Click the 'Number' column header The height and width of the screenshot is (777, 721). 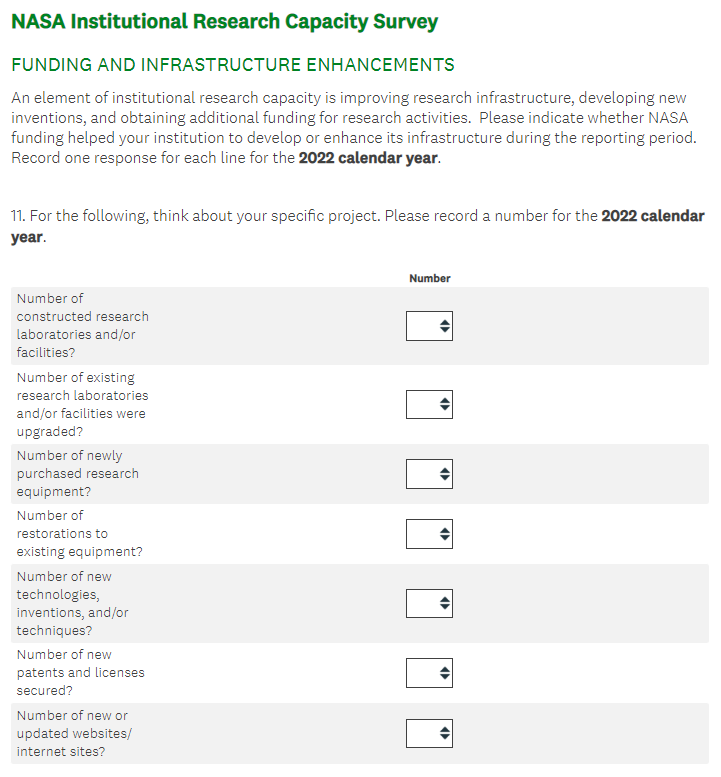pos(430,278)
